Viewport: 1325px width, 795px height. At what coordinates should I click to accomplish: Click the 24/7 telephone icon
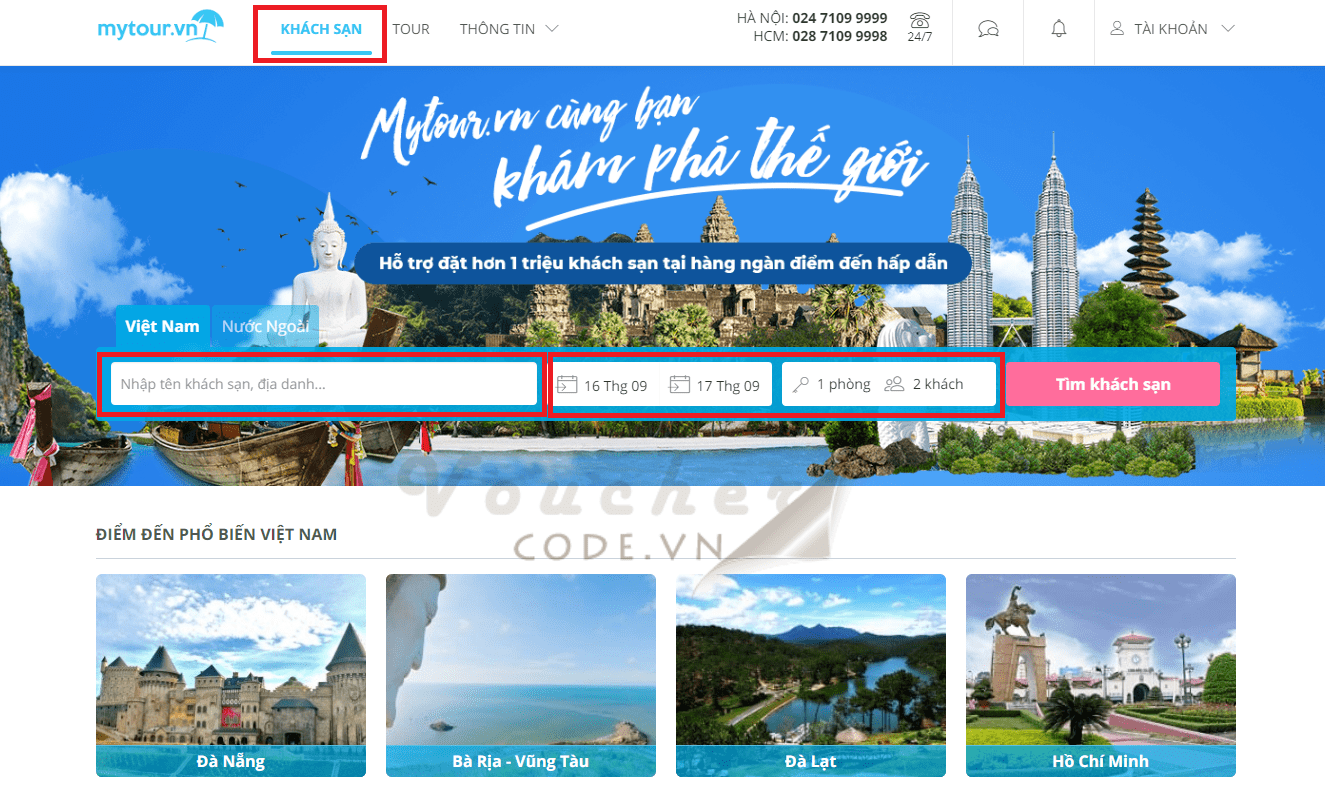(920, 22)
